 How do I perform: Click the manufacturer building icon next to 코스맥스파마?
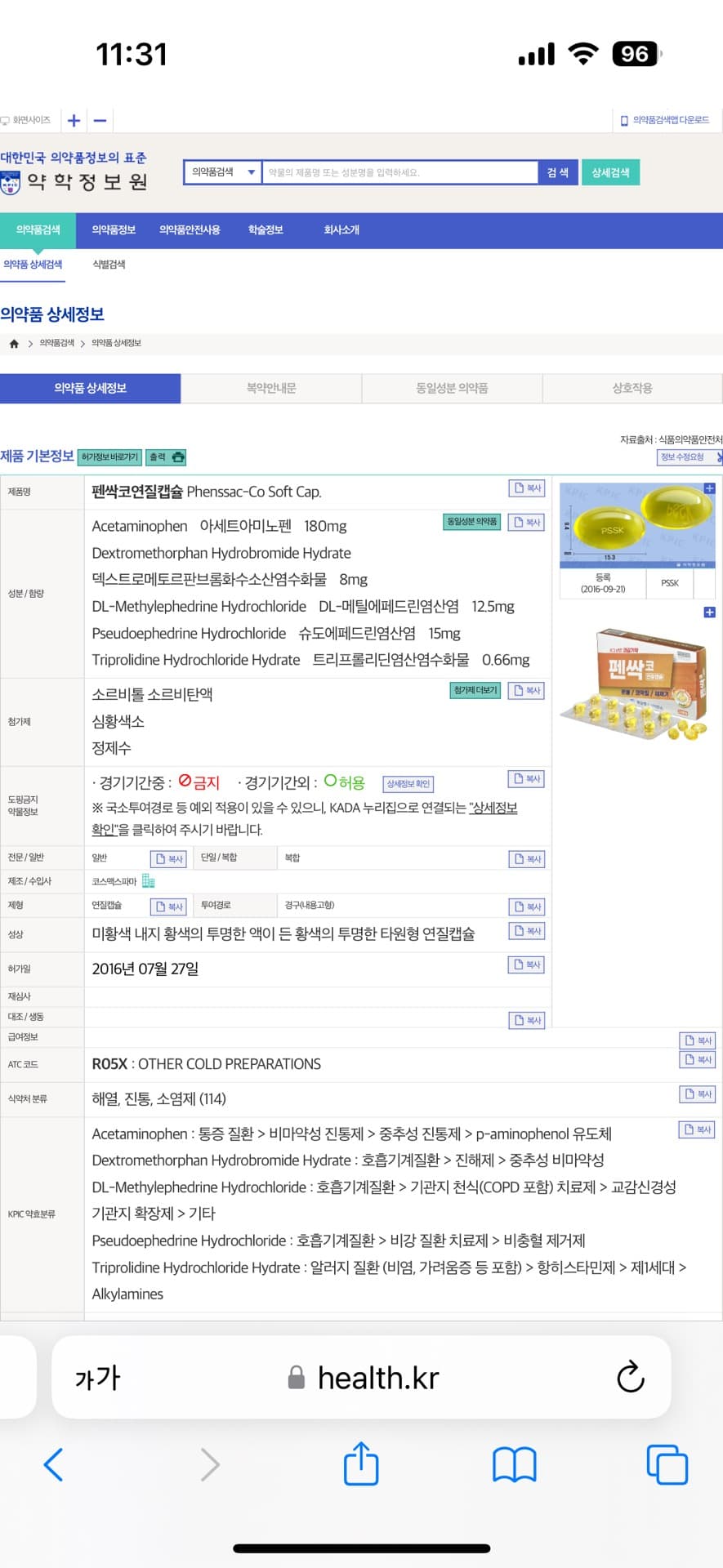(149, 881)
